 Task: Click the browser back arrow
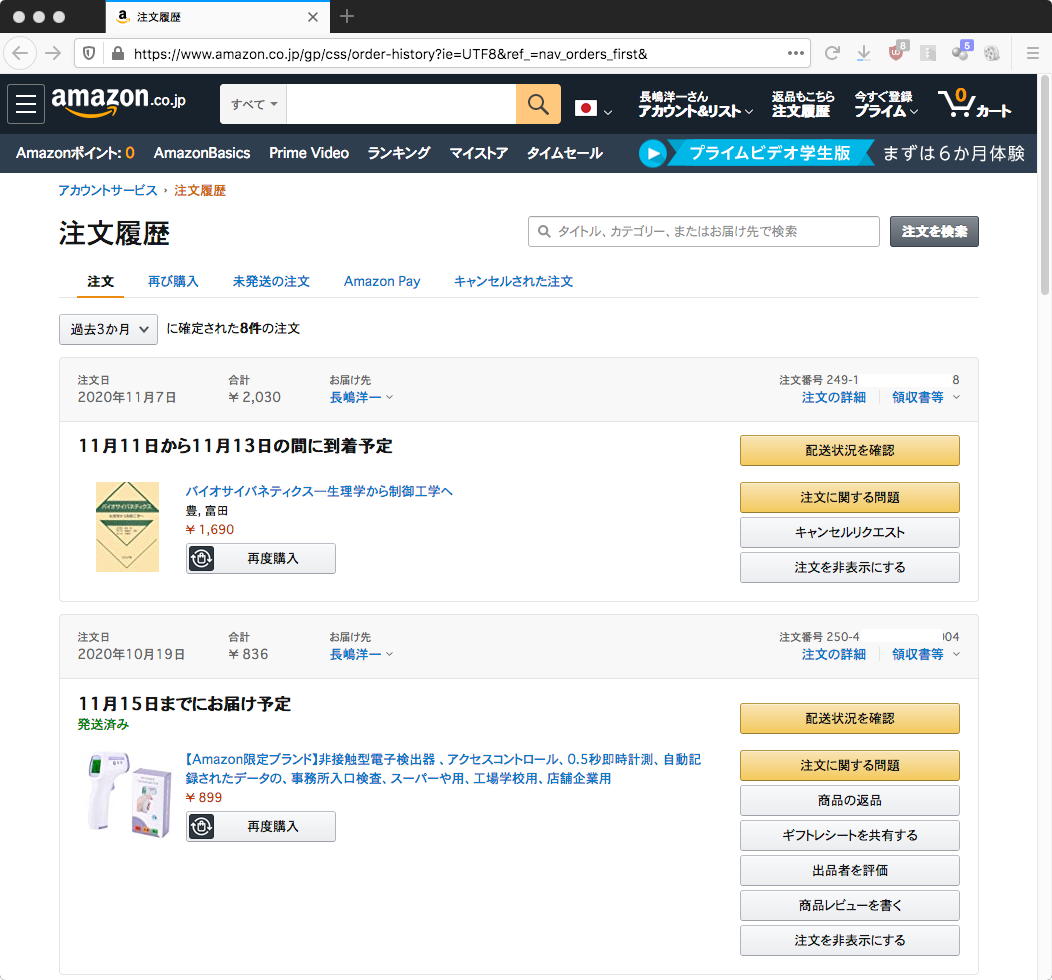point(20,53)
